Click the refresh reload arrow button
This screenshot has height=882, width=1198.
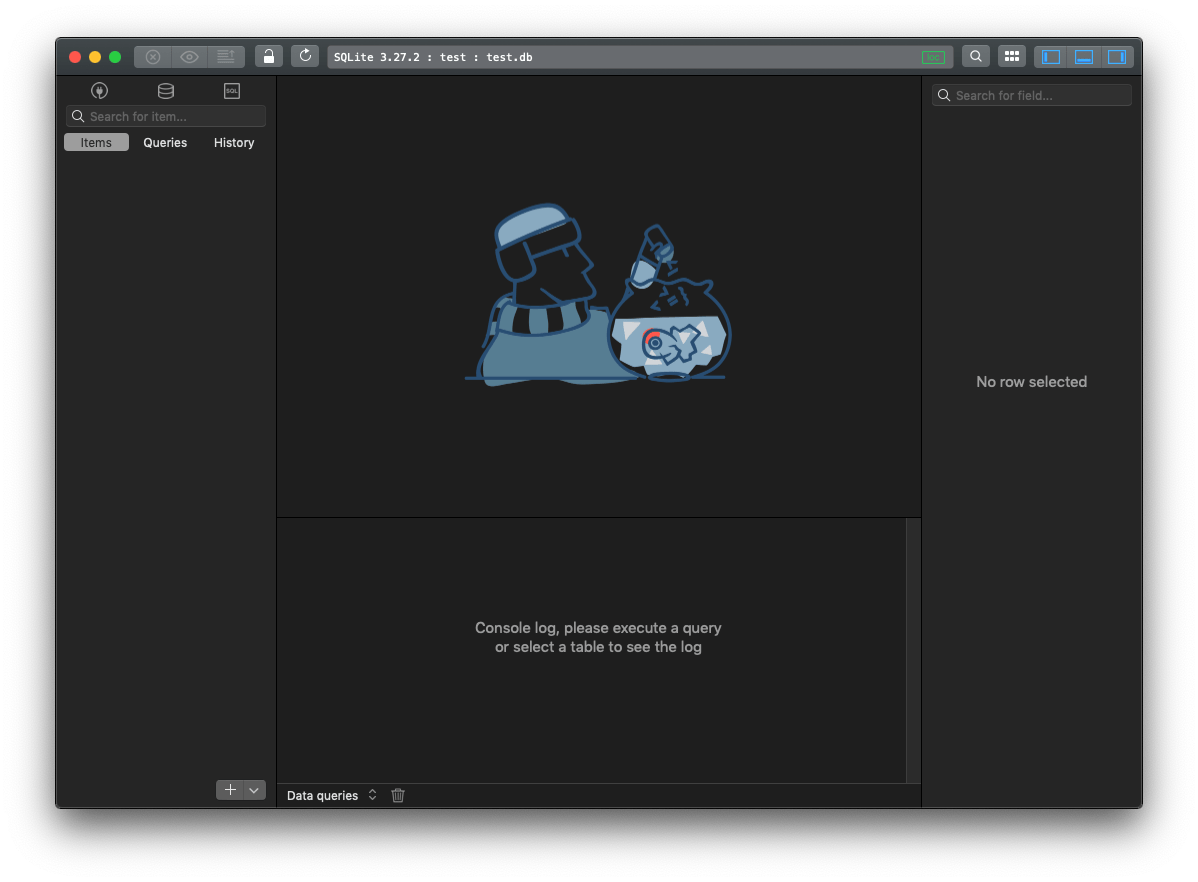click(x=305, y=57)
